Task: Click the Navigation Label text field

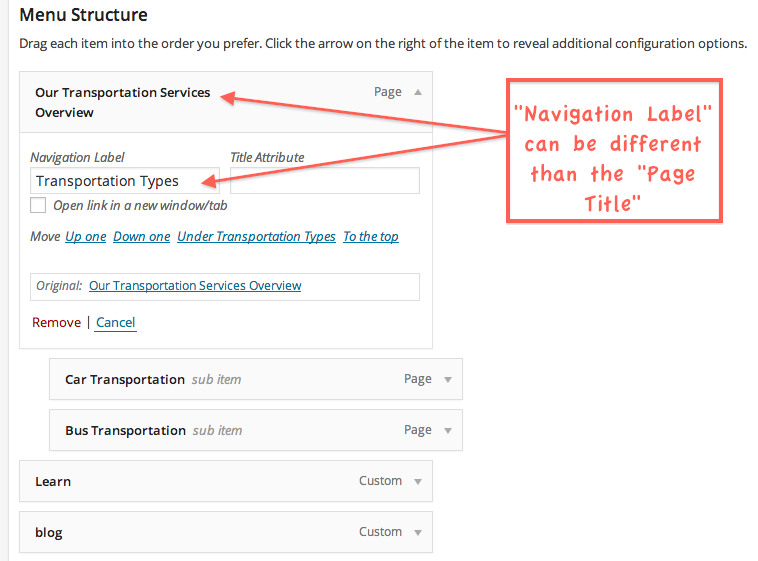Action: [124, 181]
